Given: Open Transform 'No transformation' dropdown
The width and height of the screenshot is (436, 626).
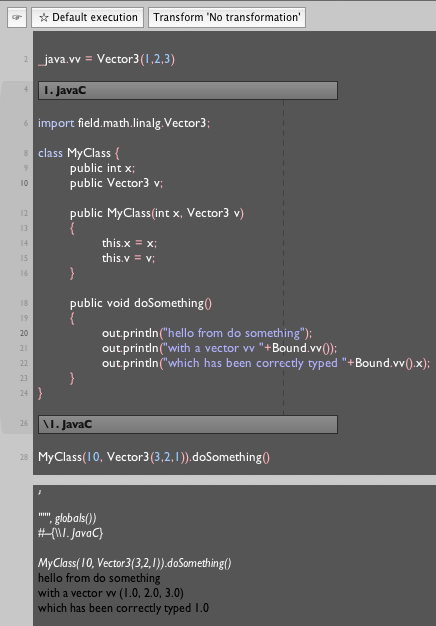Looking at the screenshot, I should click(227, 18).
